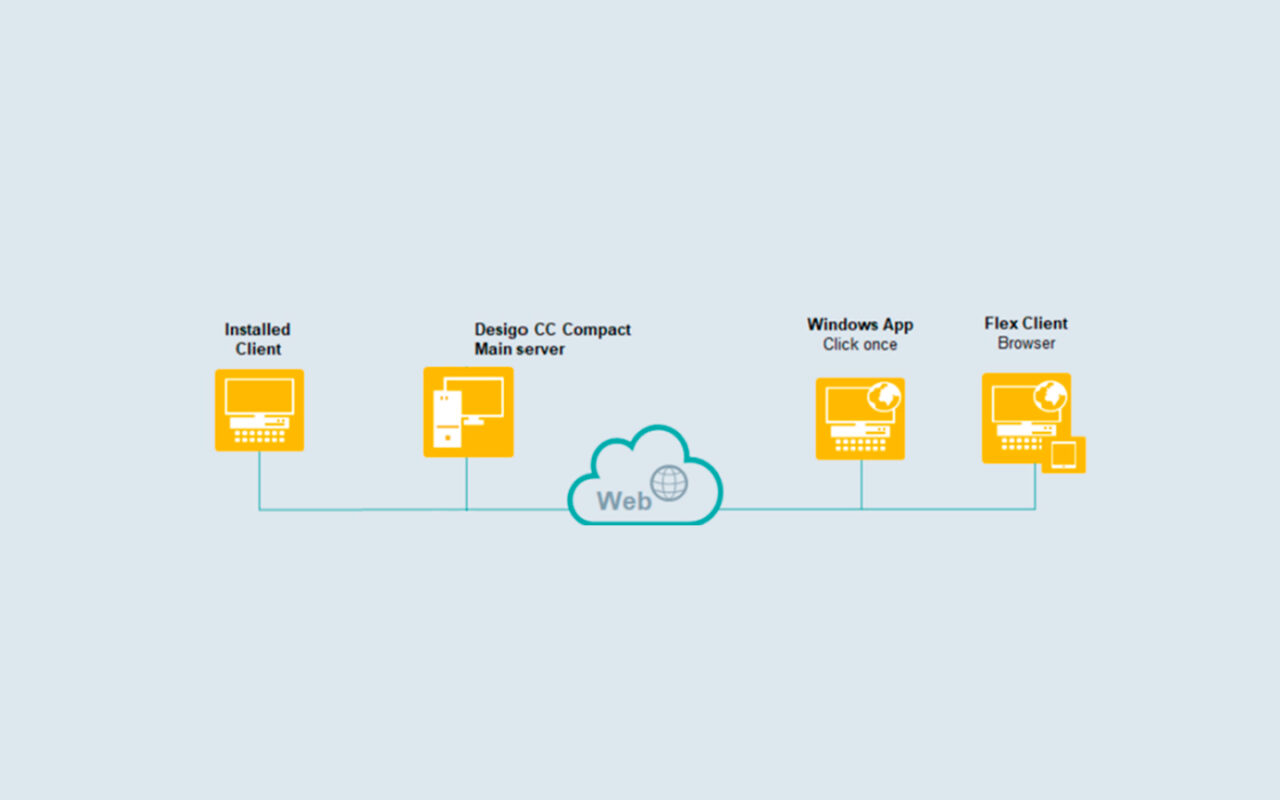Viewport: 1280px width, 800px height.
Task: Select the "Click once" subtitle text
Action: click(860, 345)
